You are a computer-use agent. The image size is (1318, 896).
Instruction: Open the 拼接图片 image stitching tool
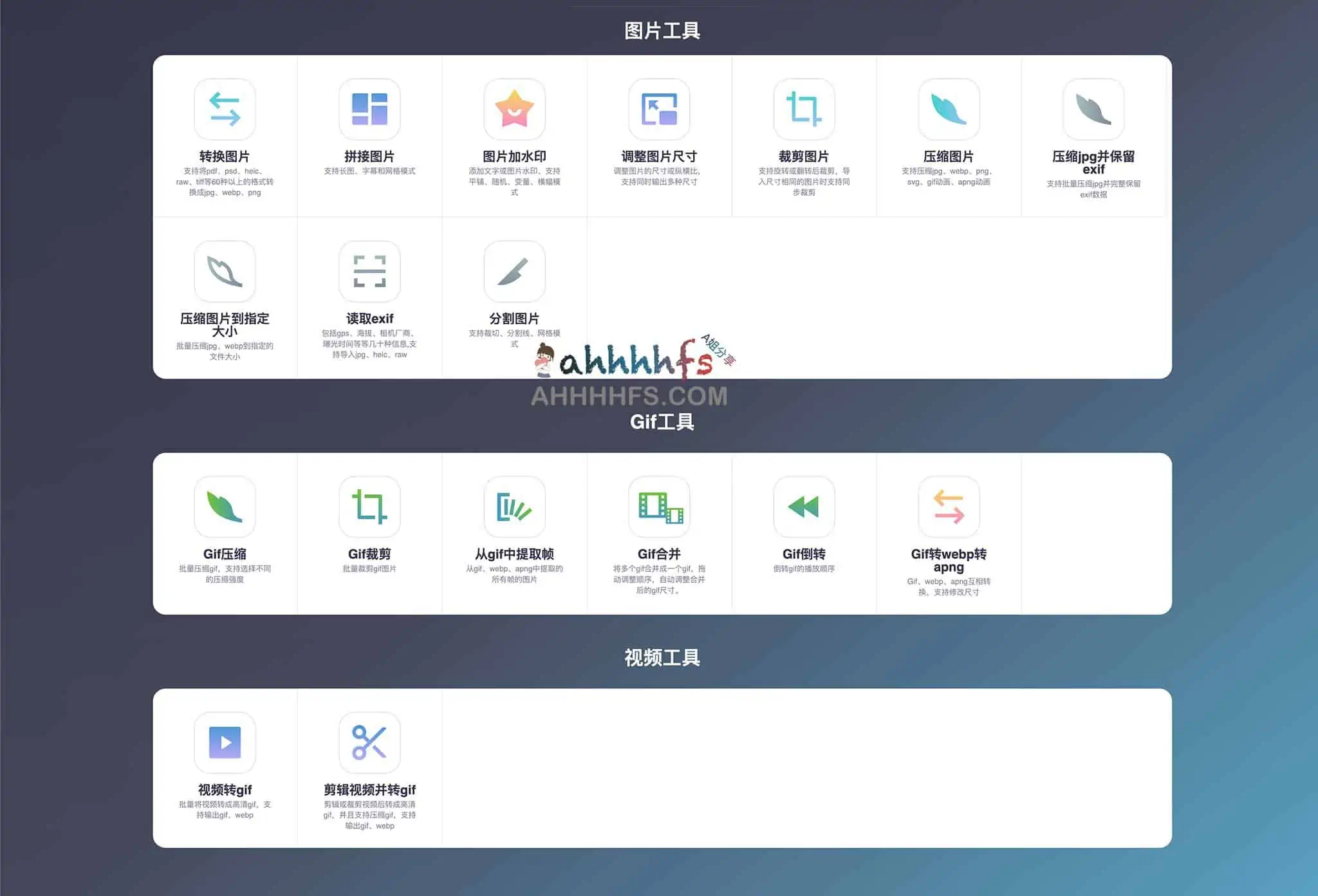[369, 109]
